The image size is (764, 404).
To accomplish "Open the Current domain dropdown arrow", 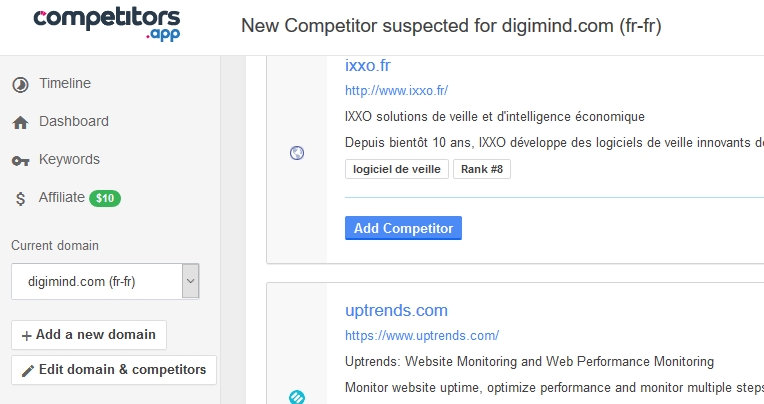I will point(191,281).
